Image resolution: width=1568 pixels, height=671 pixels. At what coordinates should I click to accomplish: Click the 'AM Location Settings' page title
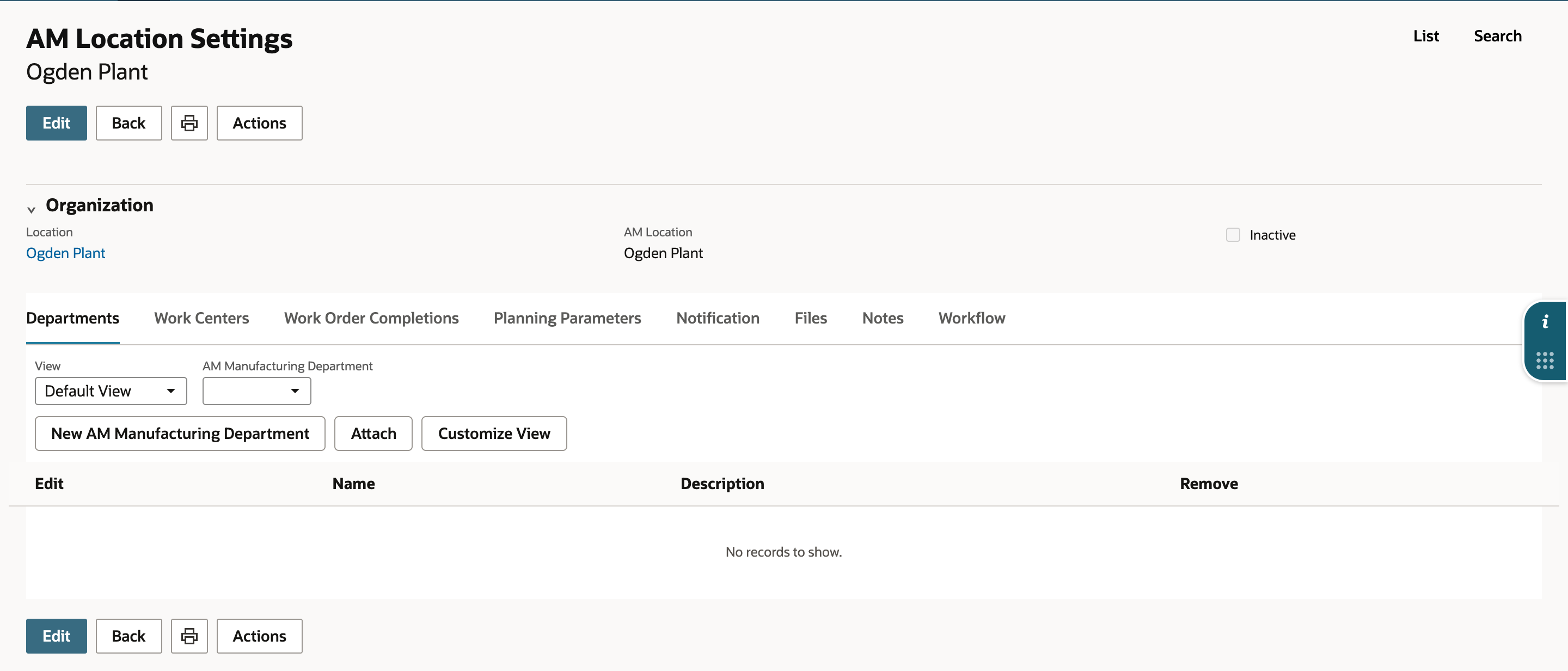pos(159,38)
